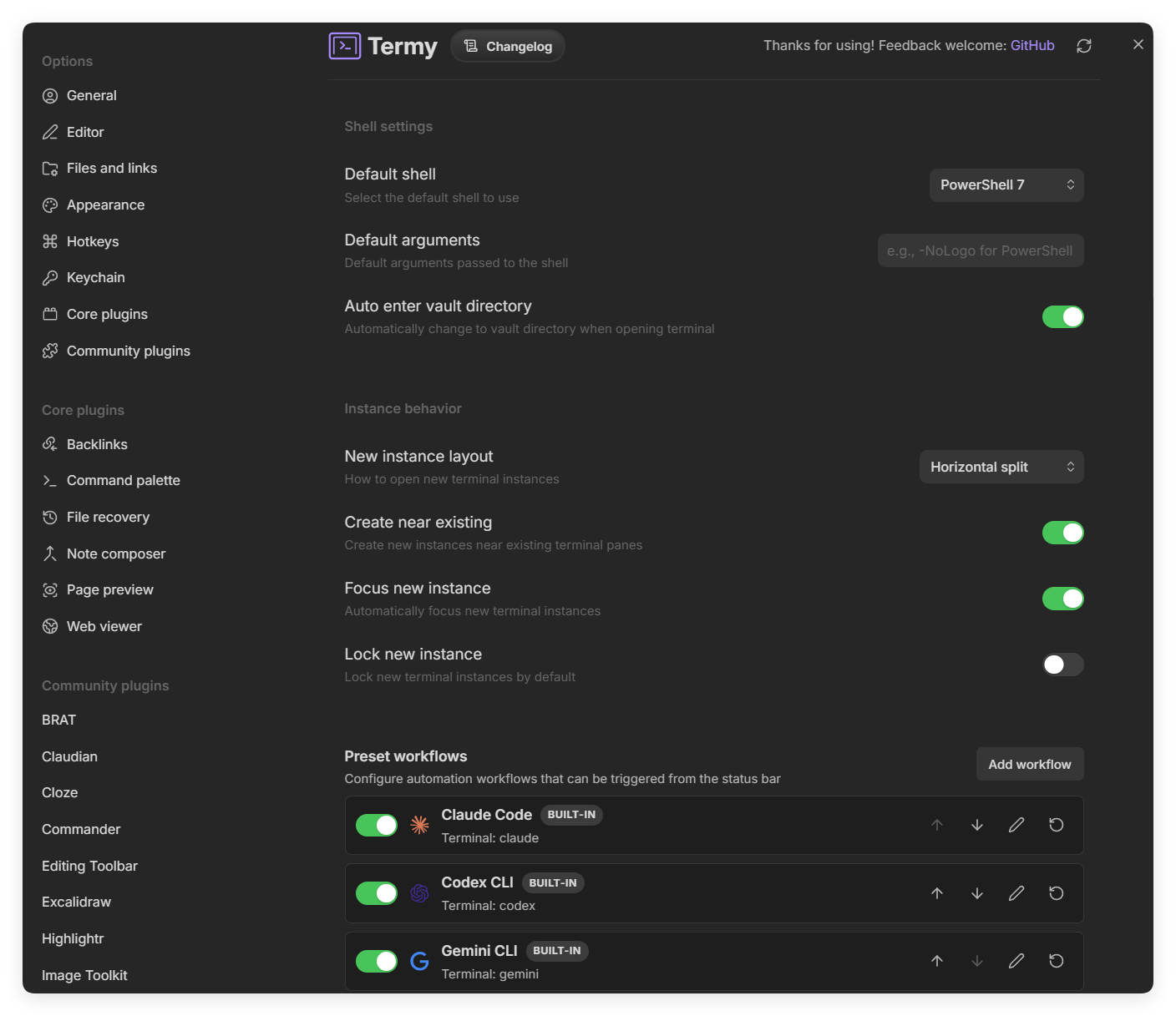Screen dimensions: 1176x1016
Task: Move Claude Code workflow up arrow
Action: [x=937, y=825]
